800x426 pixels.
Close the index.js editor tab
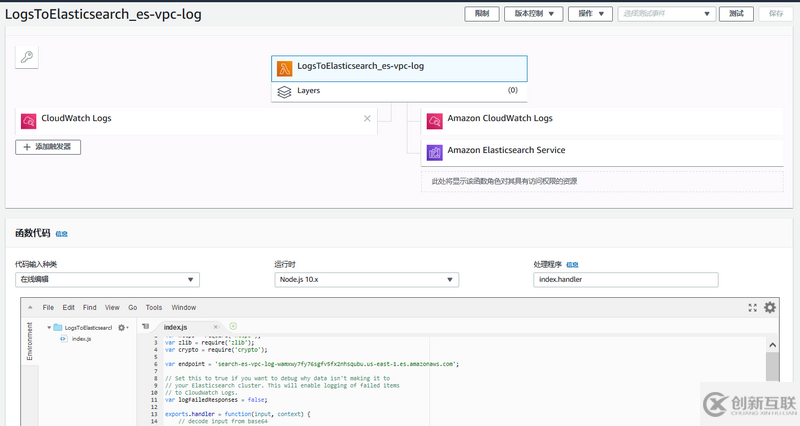(x=216, y=327)
